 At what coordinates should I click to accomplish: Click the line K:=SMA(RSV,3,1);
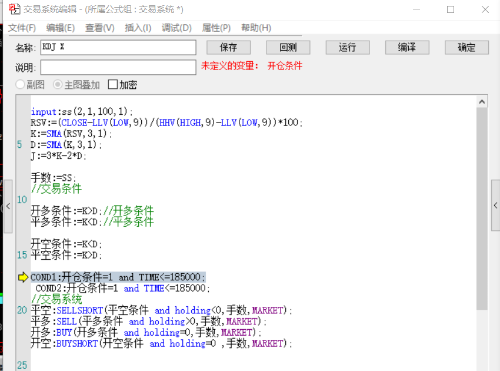[71, 133]
